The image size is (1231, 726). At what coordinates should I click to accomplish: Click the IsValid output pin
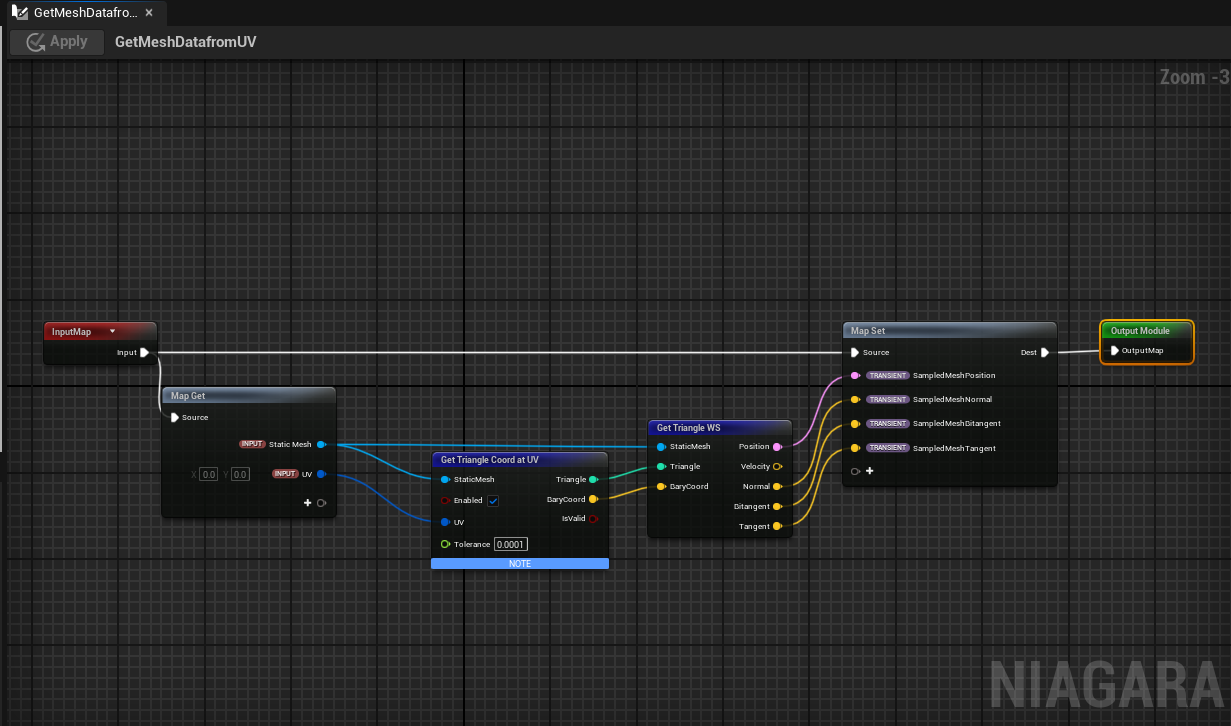coord(593,519)
